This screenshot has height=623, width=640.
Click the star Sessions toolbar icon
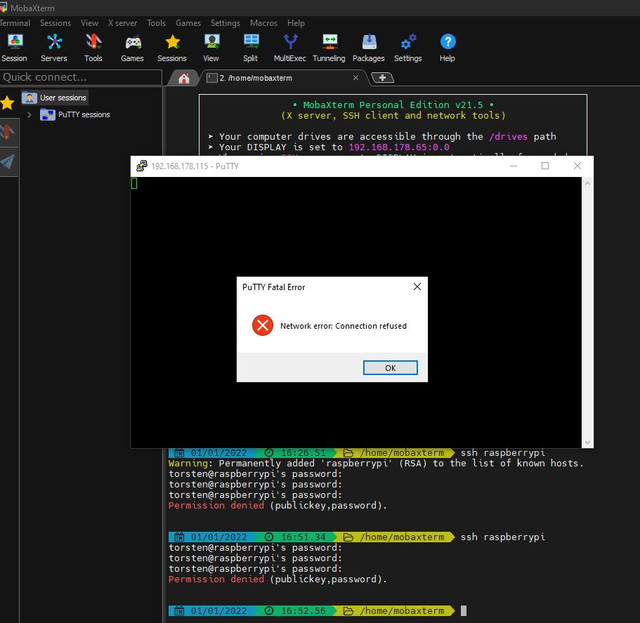point(172,48)
